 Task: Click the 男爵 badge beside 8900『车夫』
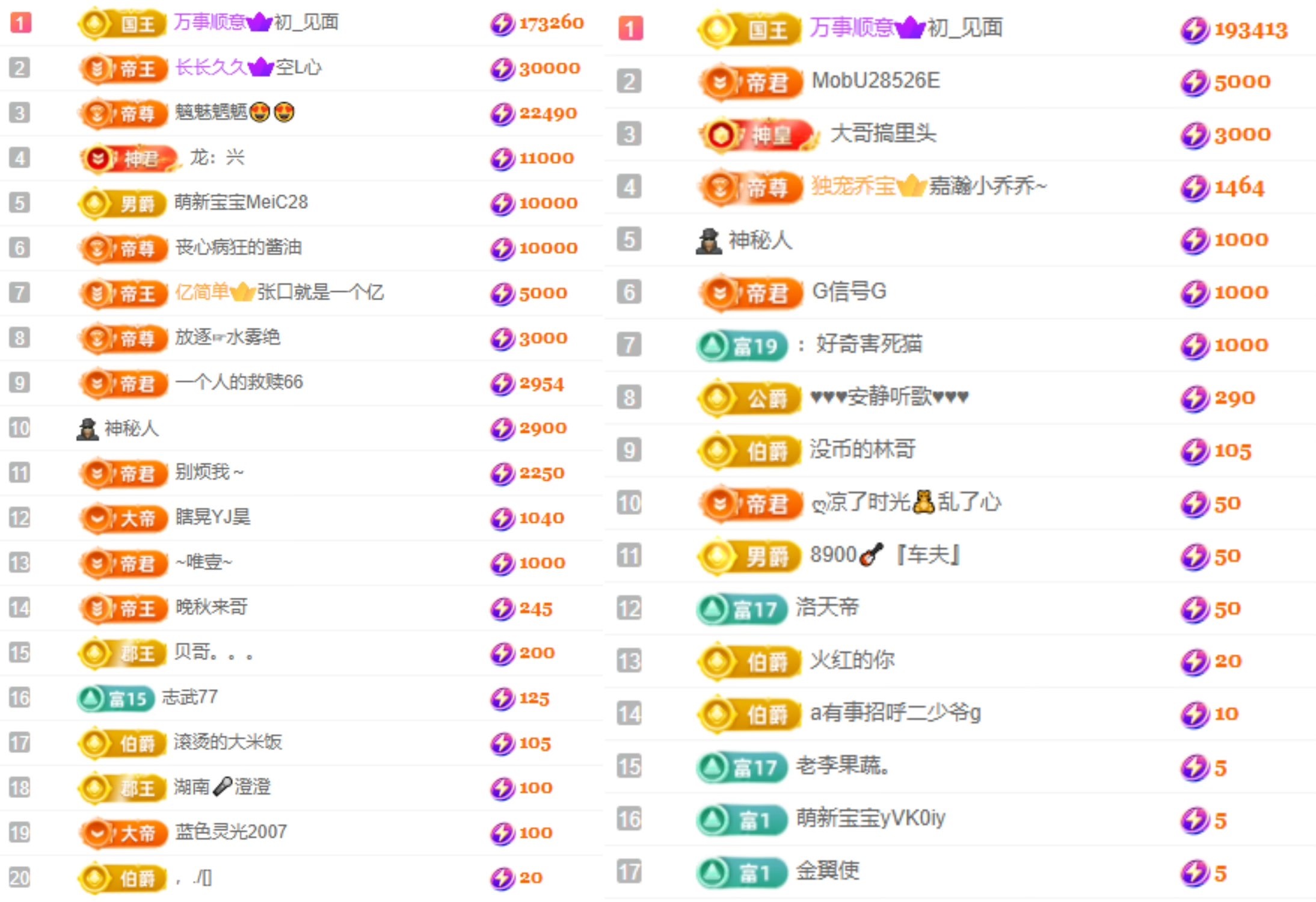(x=750, y=556)
